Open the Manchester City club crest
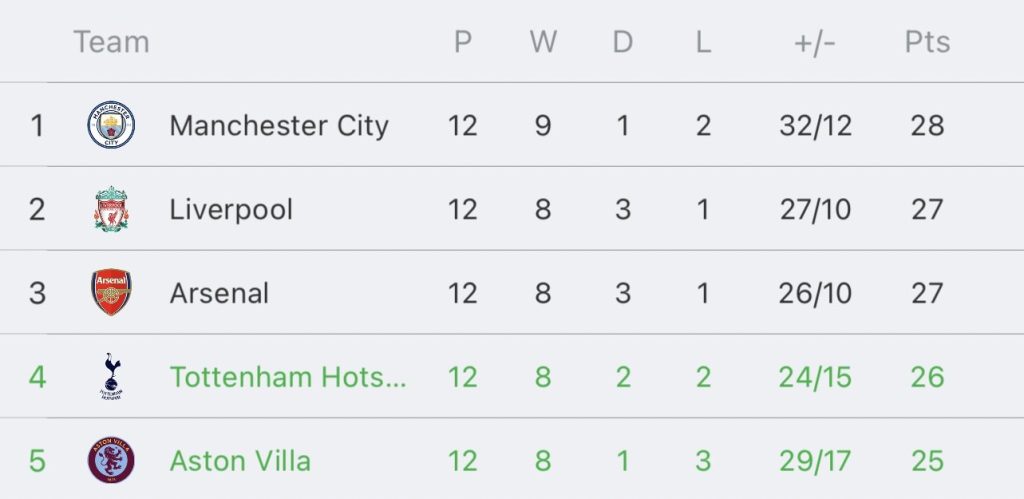The width and height of the screenshot is (1024, 499). pyautogui.click(x=111, y=125)
